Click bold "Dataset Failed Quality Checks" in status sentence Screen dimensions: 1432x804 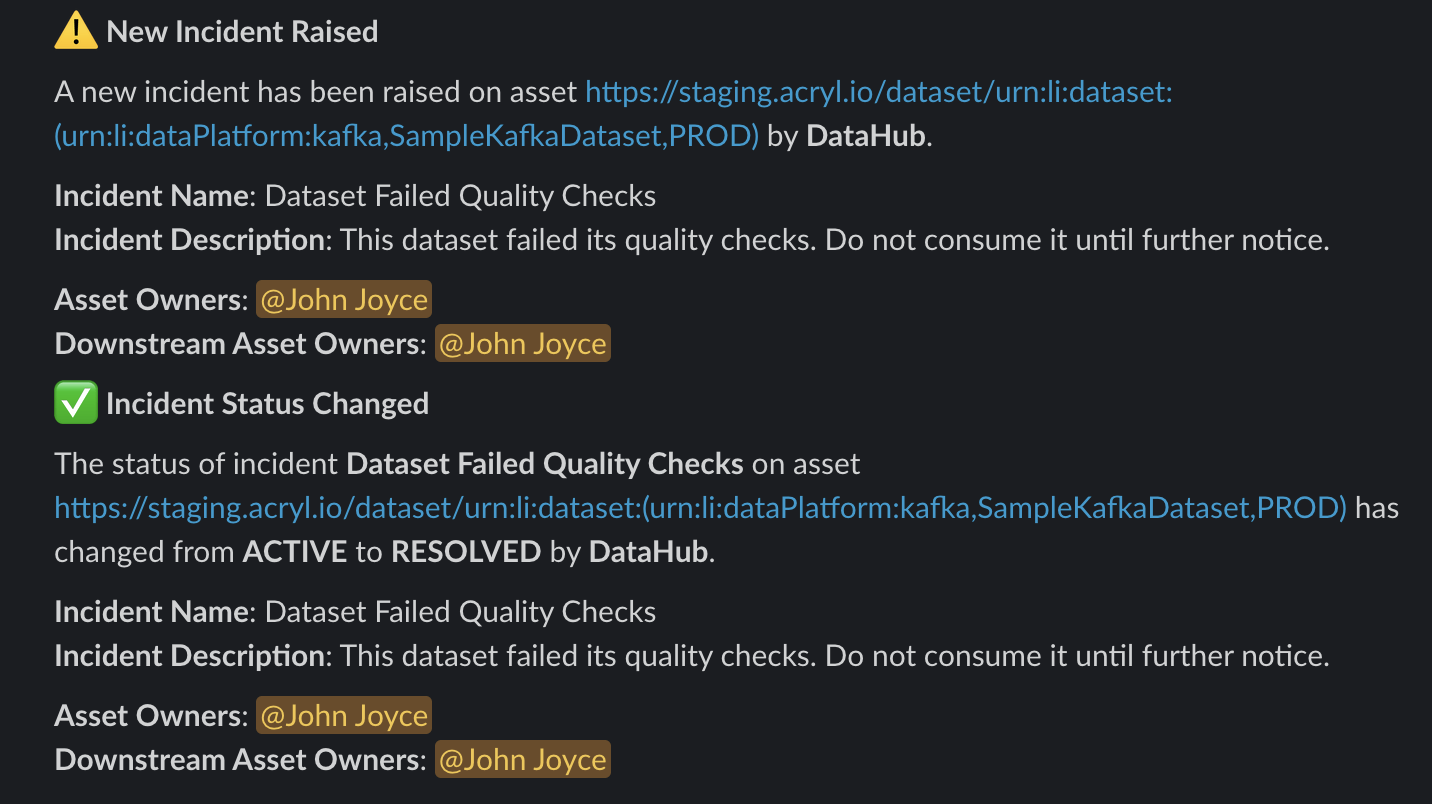[x=545, y=464]
